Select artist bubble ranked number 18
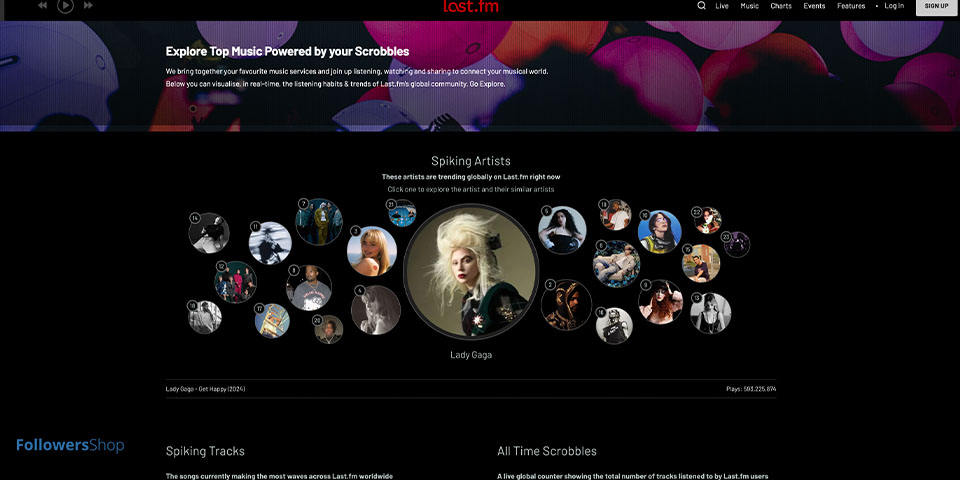Screen dimensions: 960x480 (204, 317)
